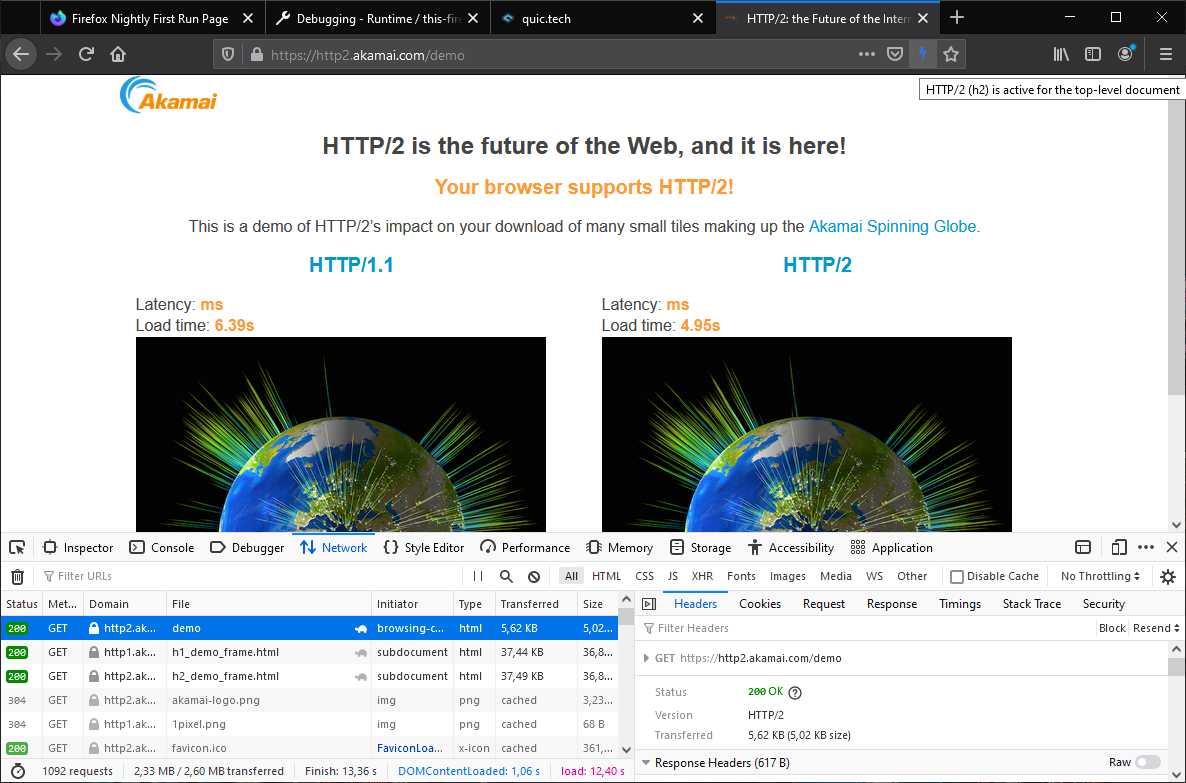Filter requests by All types
1186x783 pixels.
click(x=571, y=576)
